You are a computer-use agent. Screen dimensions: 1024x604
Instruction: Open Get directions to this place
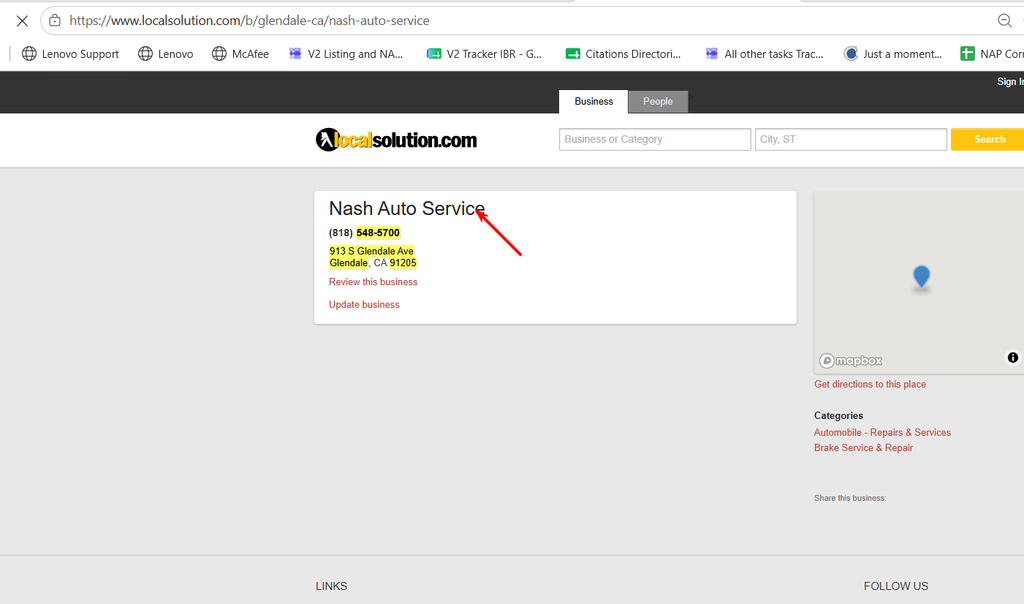(x=870, y=385)
